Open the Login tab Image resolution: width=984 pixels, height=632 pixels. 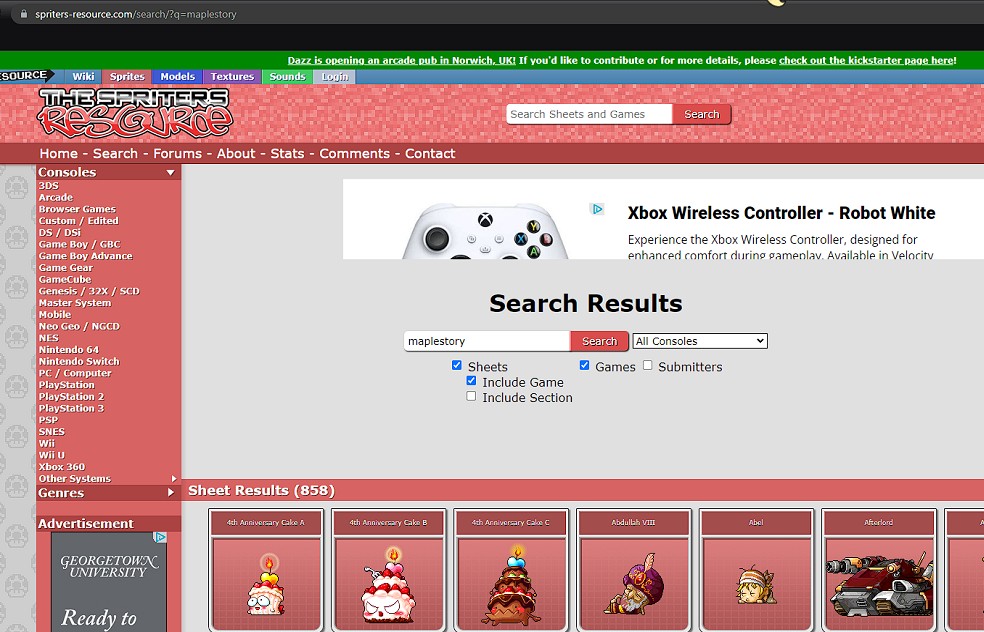click(x=334, y=77)
